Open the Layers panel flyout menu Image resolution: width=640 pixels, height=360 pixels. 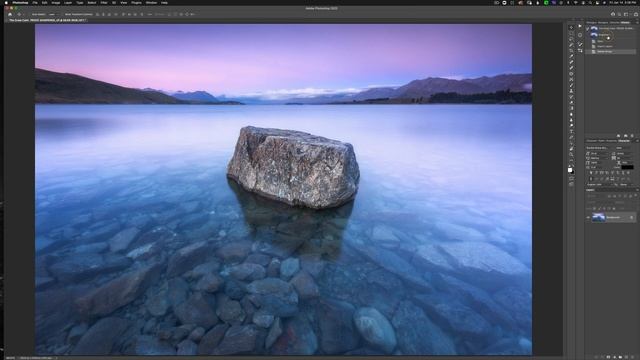coord(637,190)
